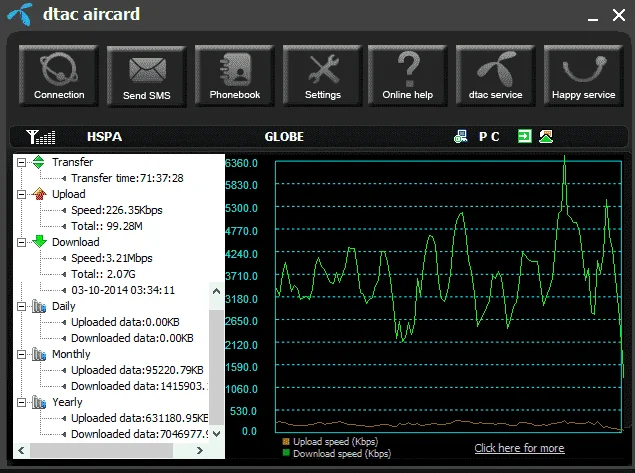This screenshot has width=635, height=473.
Task: Click the green arrow icon in status bar
Action: coord(524,136)
